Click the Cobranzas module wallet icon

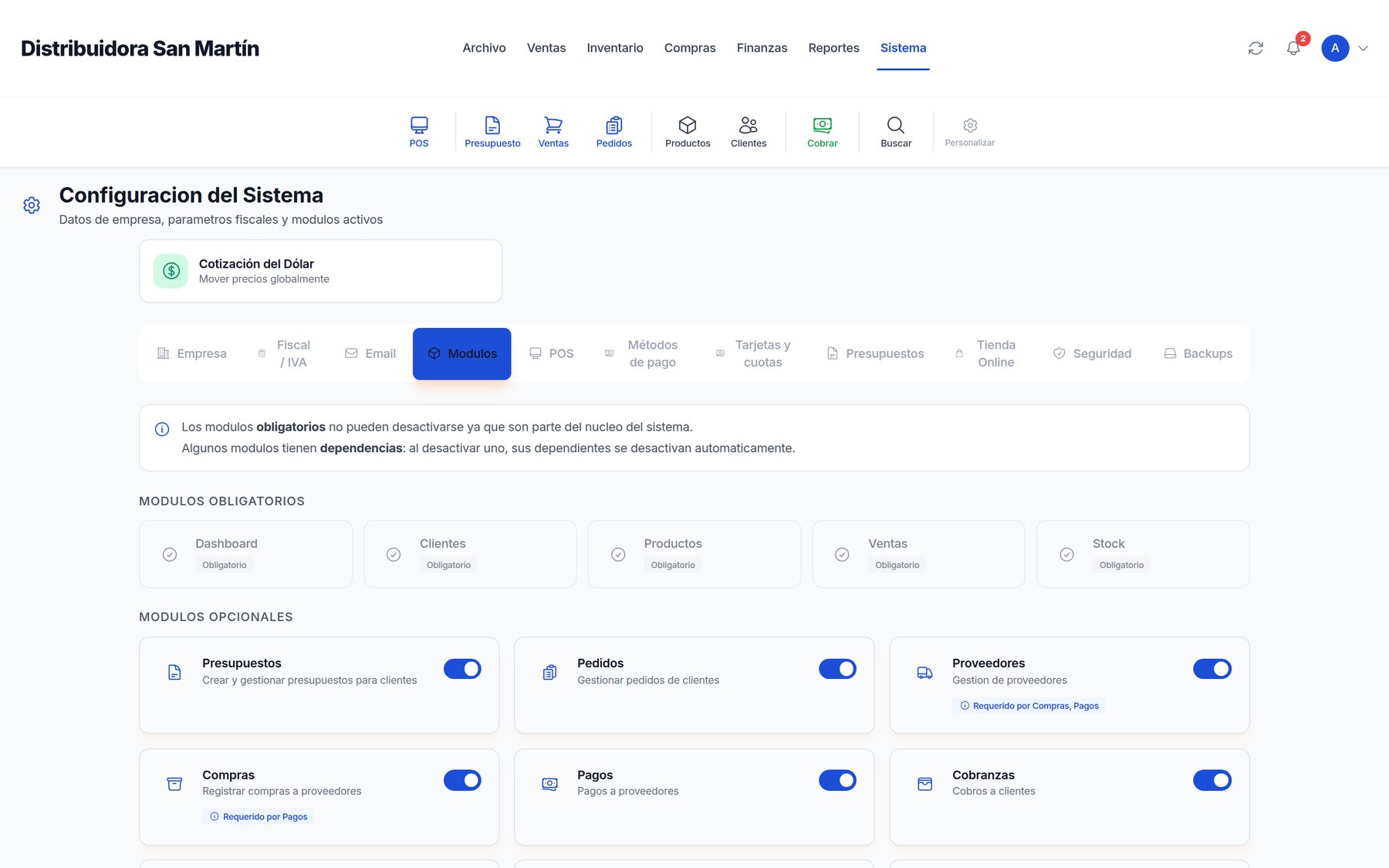tap(924, 784)
